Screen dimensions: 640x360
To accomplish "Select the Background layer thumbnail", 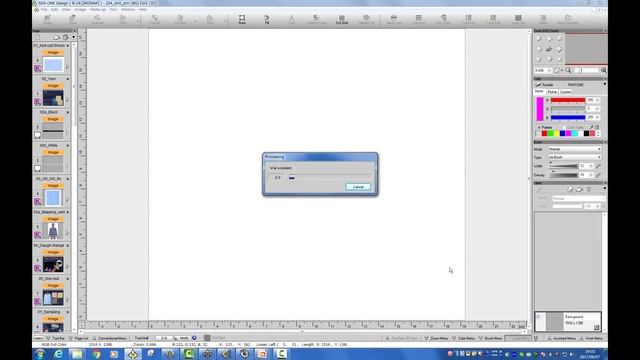I will click(x=554, y=321).
